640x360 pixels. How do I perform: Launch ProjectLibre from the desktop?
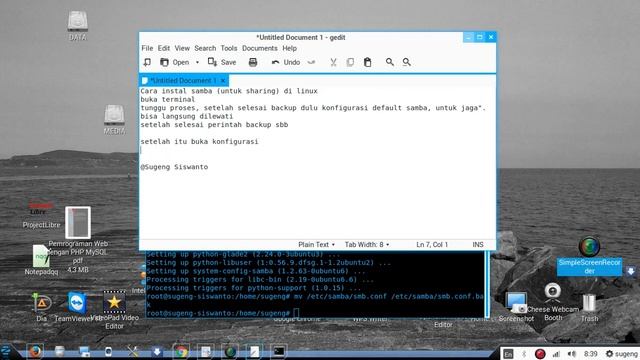coord(41,215)
